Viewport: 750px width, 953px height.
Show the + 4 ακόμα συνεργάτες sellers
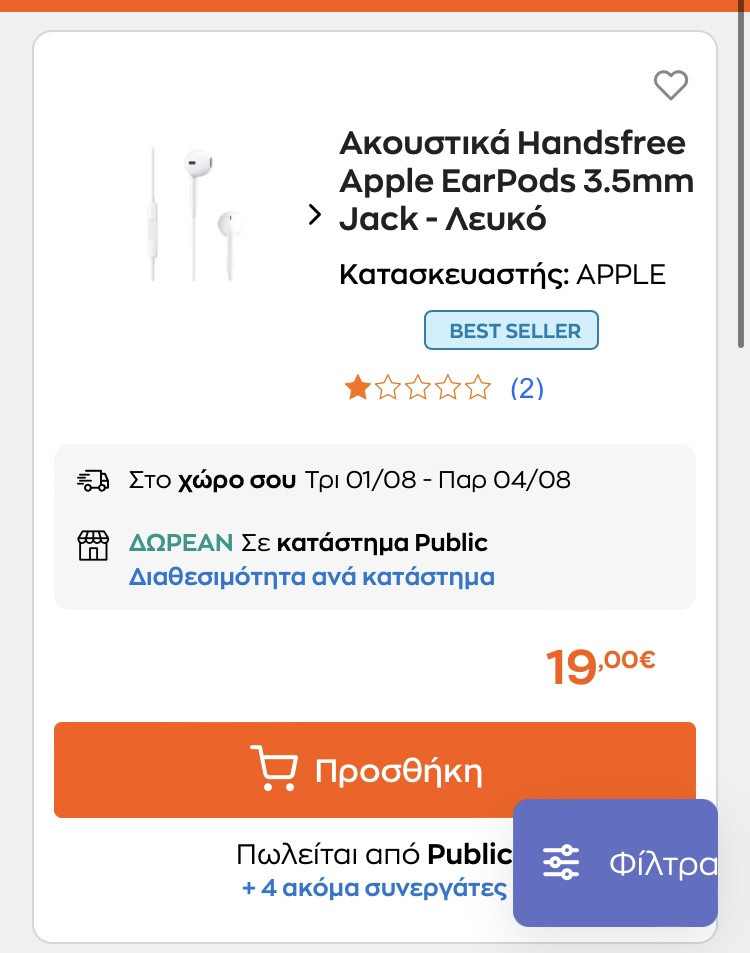374,888
